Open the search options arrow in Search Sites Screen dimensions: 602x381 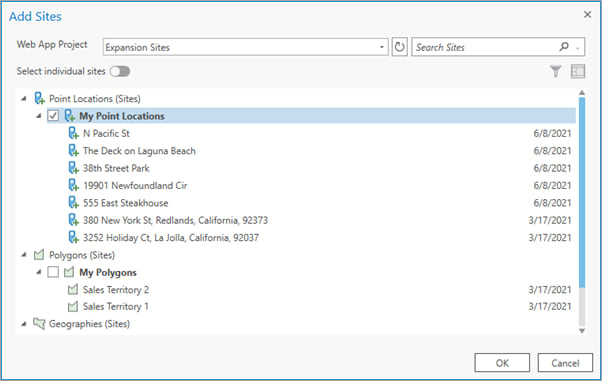click(x=577, y=48)
